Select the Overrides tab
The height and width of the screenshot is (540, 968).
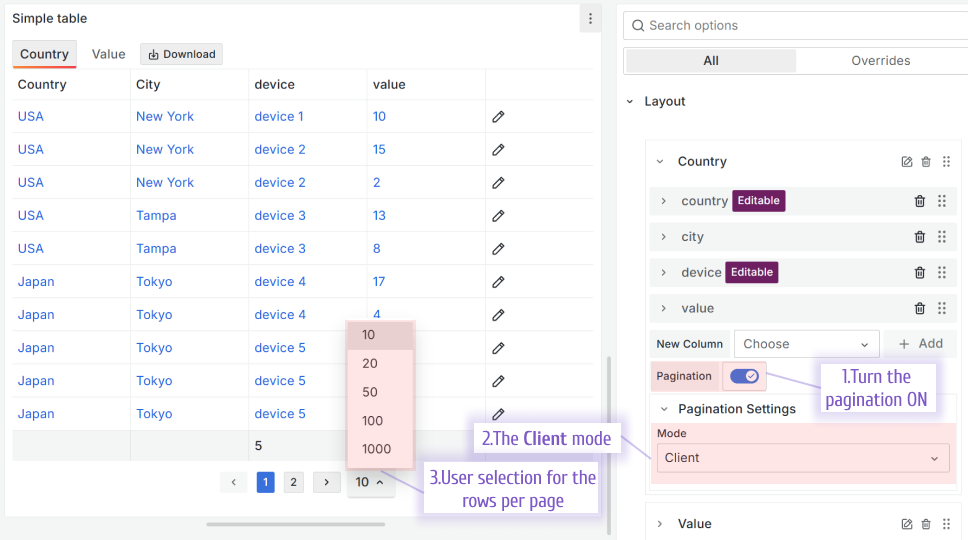point(880,61)
